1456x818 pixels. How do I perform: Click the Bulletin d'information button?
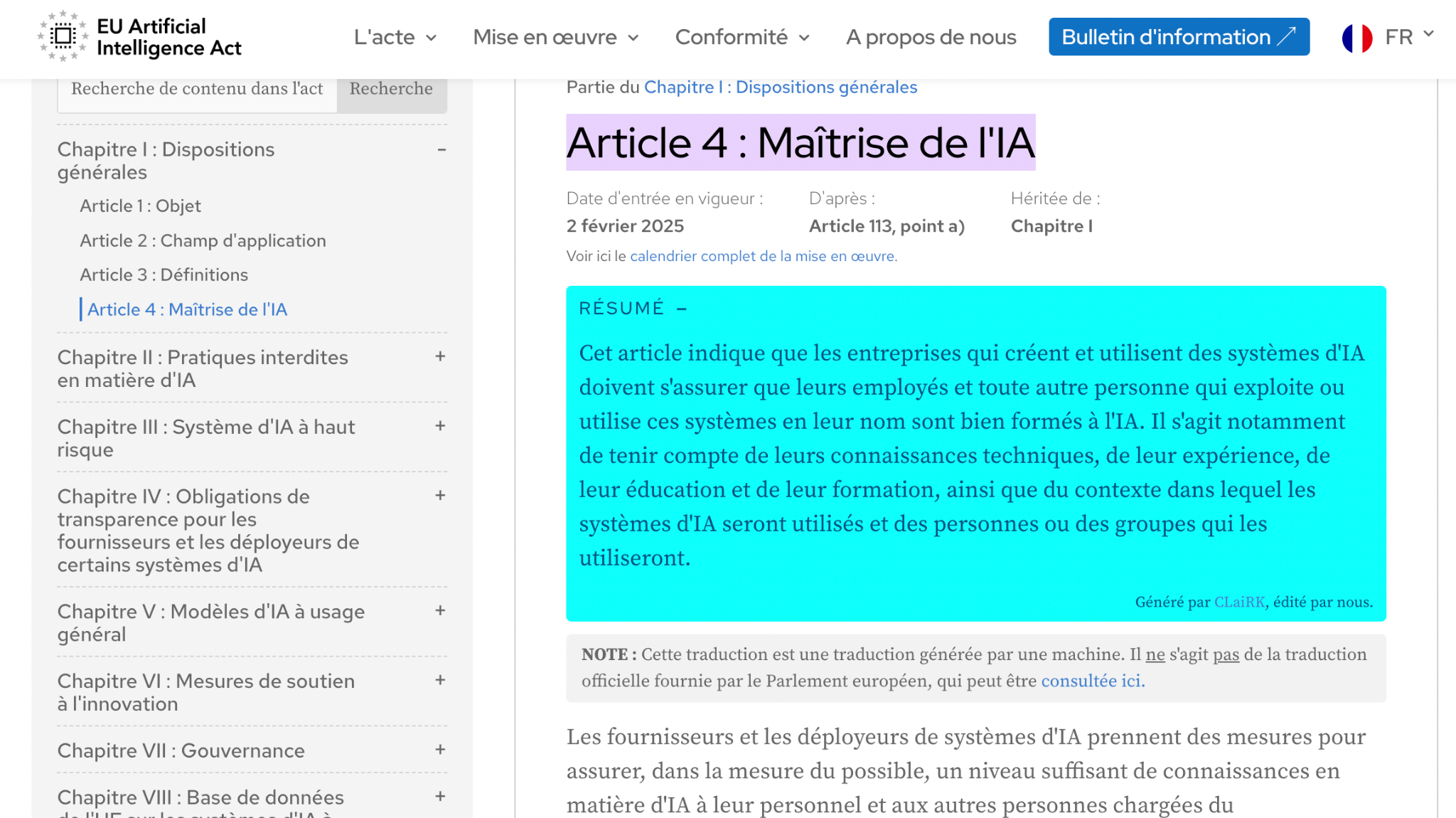pyautogui.click(x=1178, y=37)
